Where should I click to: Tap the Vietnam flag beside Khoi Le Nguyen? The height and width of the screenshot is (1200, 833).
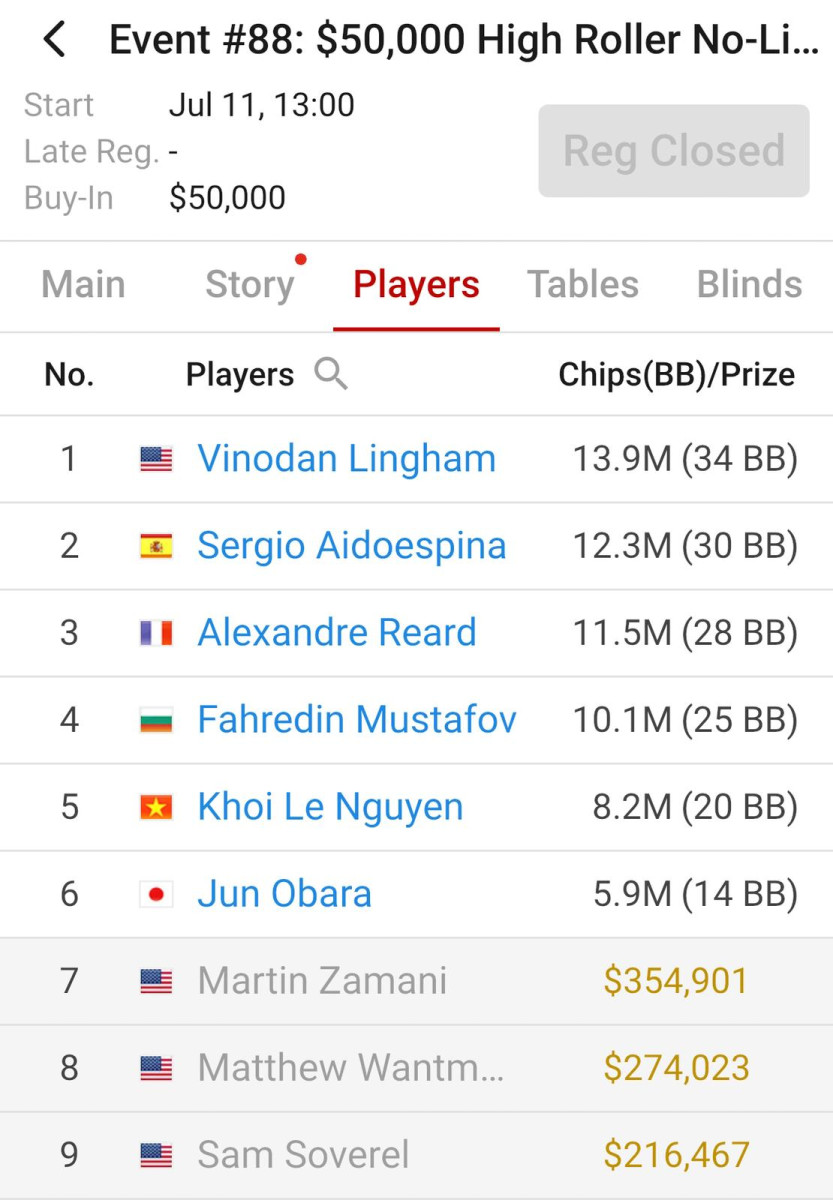point(156,807)
